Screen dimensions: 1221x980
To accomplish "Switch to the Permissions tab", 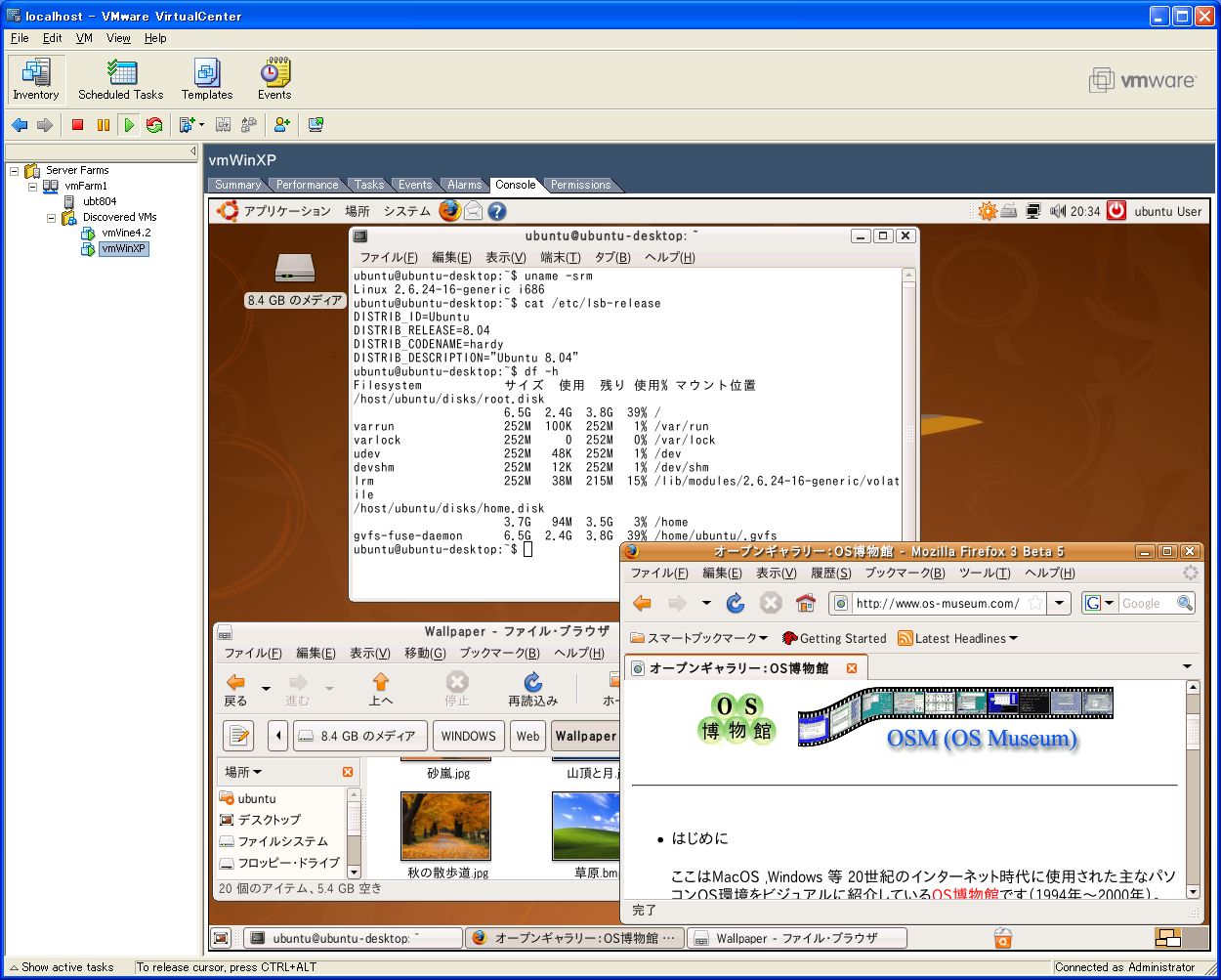I will pyautogui.click(x=580, y=185).
